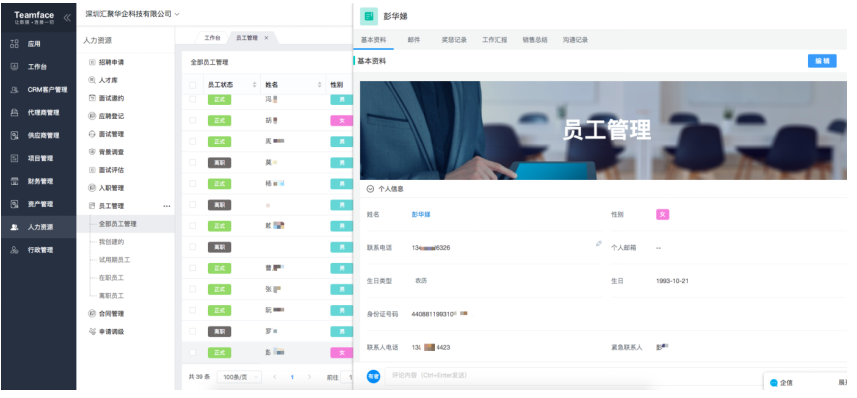Select 我创建的 in the employee tree

click(111, 242)
